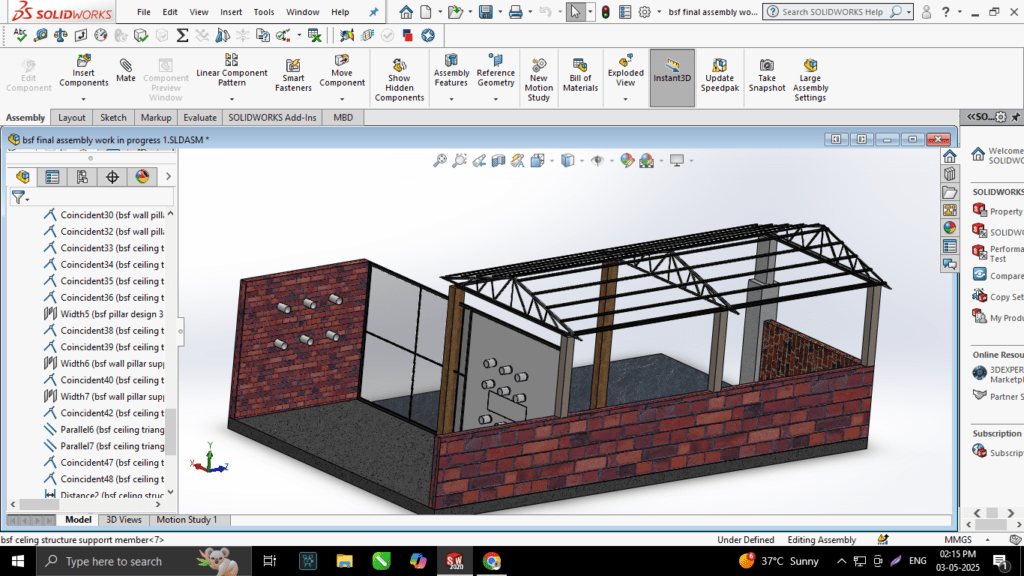Open Smart Fasteners tool
The width and height of the screenshot is (1024, 576).
pyautogui.click(x=293, y=72)
